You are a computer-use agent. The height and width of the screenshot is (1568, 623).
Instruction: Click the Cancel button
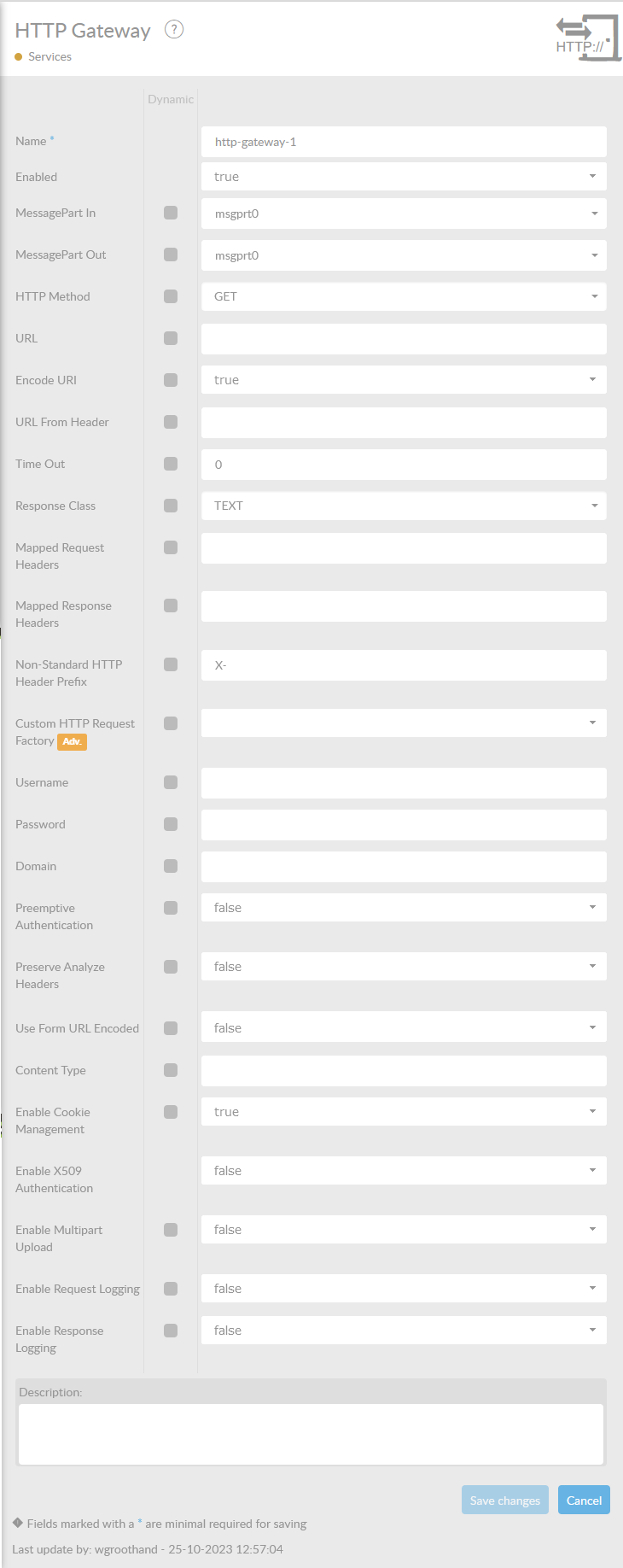(584, 1501)
